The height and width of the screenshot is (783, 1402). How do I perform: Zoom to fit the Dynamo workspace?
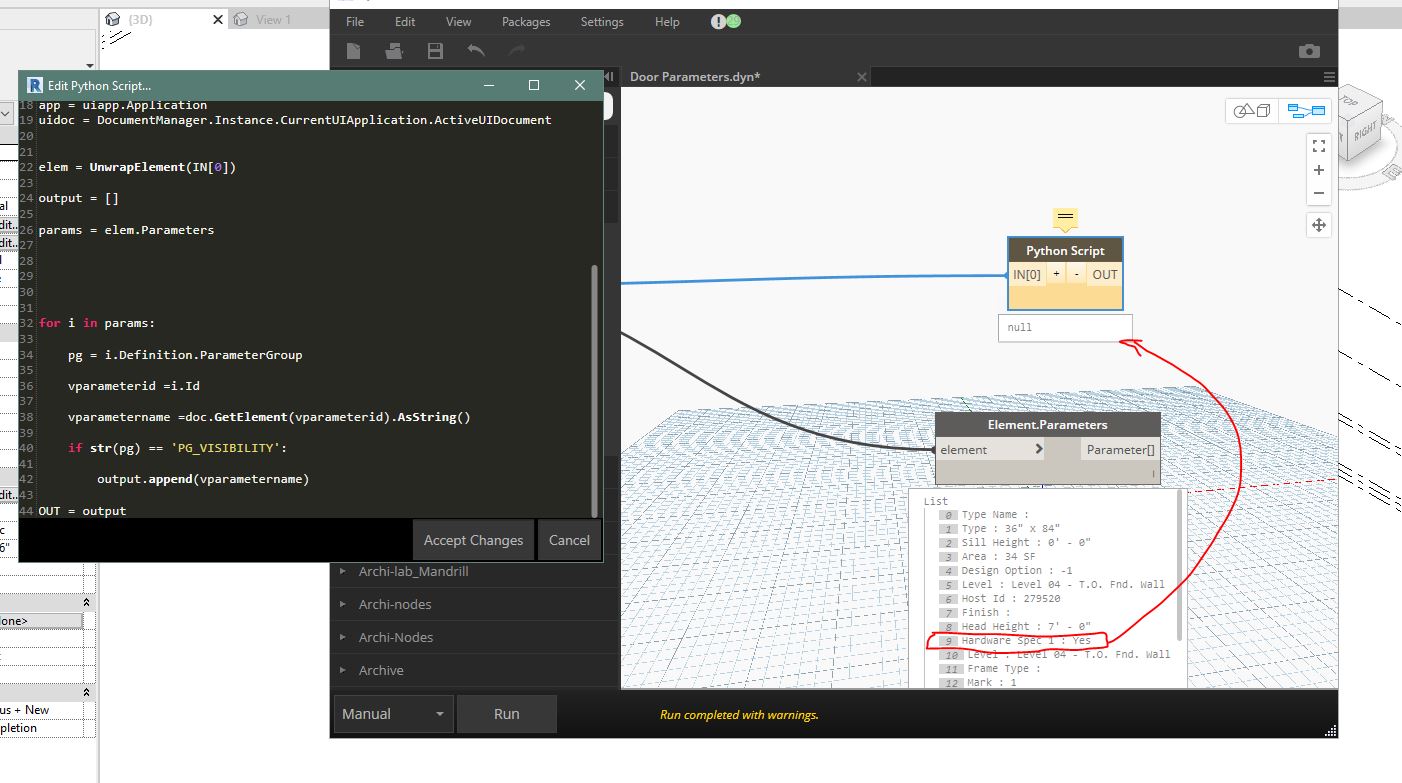1319,146
